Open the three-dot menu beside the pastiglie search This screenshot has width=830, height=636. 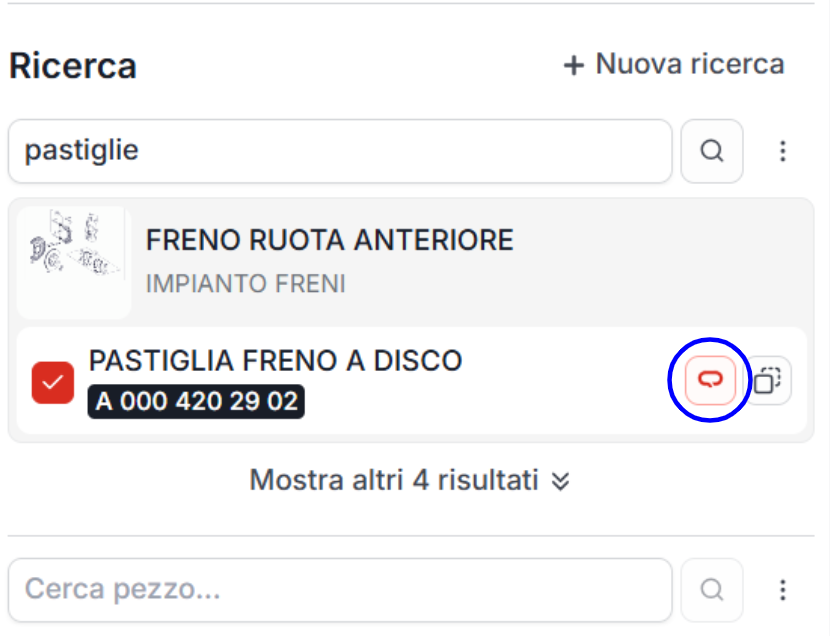tap(781, 151)
